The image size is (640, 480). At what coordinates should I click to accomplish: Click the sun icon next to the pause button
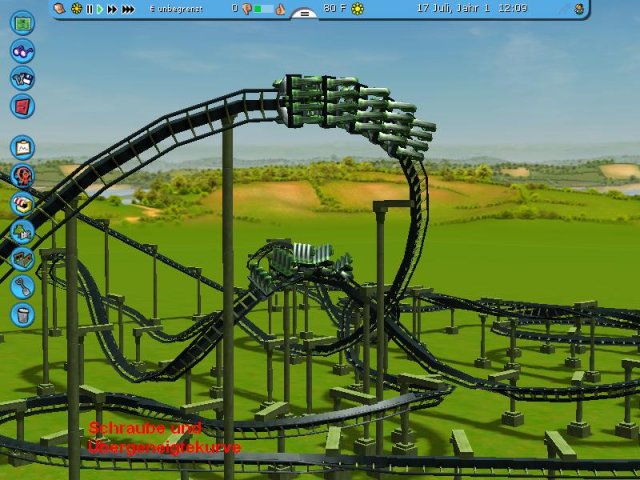point(76,9)
